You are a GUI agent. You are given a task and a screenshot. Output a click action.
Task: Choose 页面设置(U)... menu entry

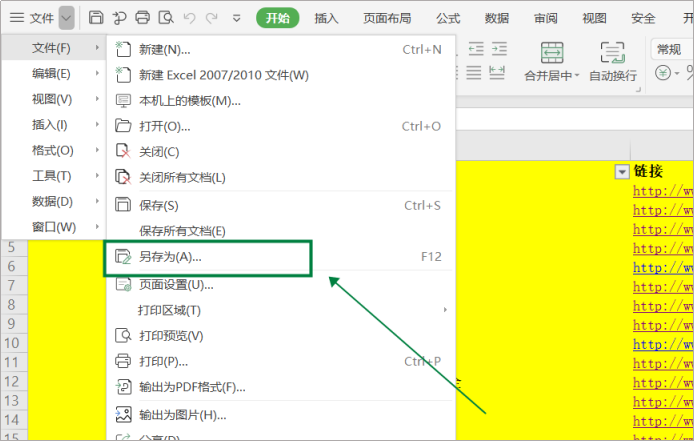tap(281, 285)
